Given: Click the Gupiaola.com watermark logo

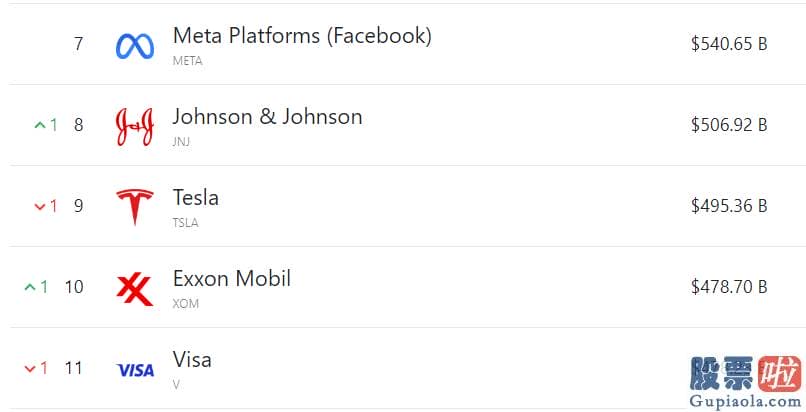Looking at the screenshot, I should (x=745, y=382).
